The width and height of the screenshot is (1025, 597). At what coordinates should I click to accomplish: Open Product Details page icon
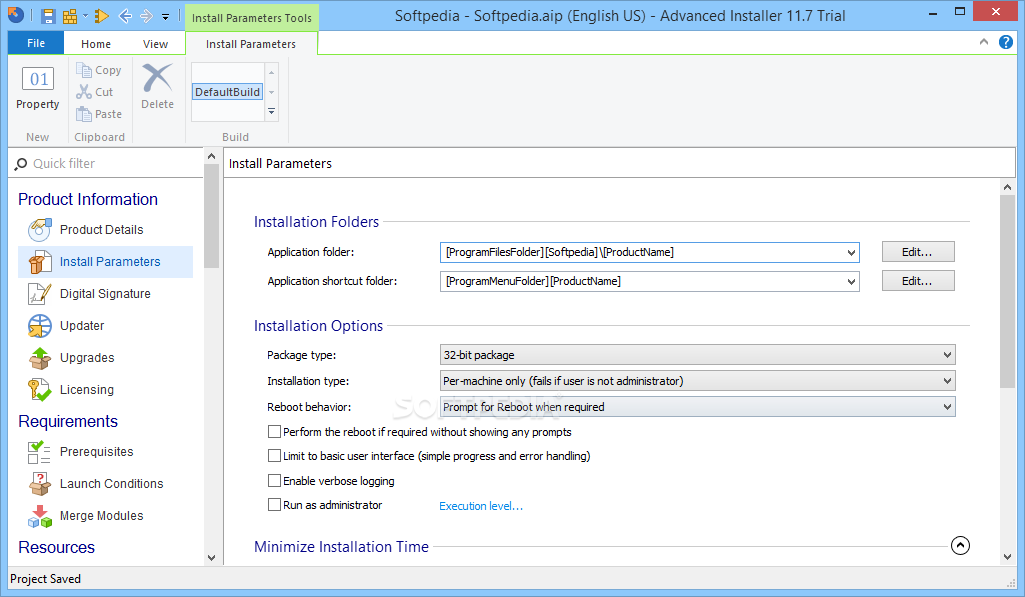click(x=40, y=230)
